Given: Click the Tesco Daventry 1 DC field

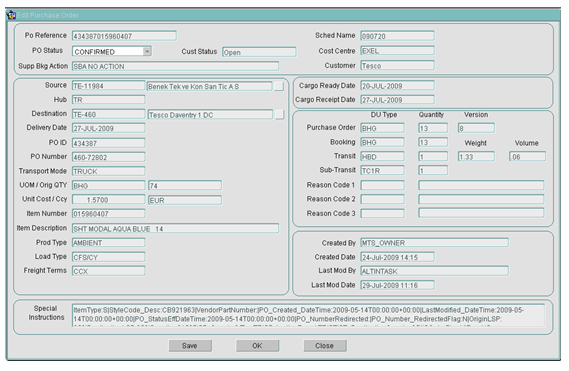Looking at the screenshot, I should tap(210, 115).
